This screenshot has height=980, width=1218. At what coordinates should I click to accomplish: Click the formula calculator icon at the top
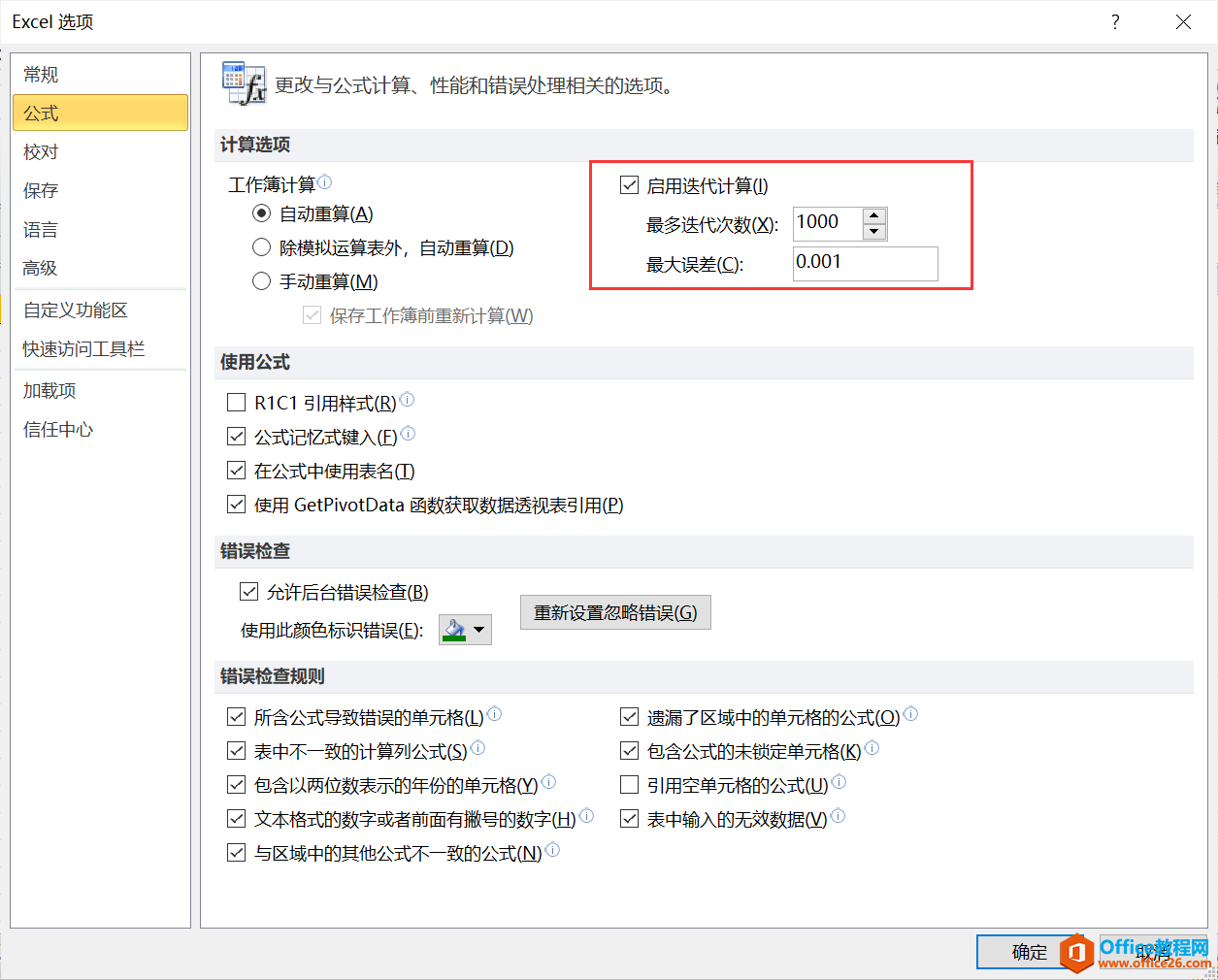click(x=244, y=82)
